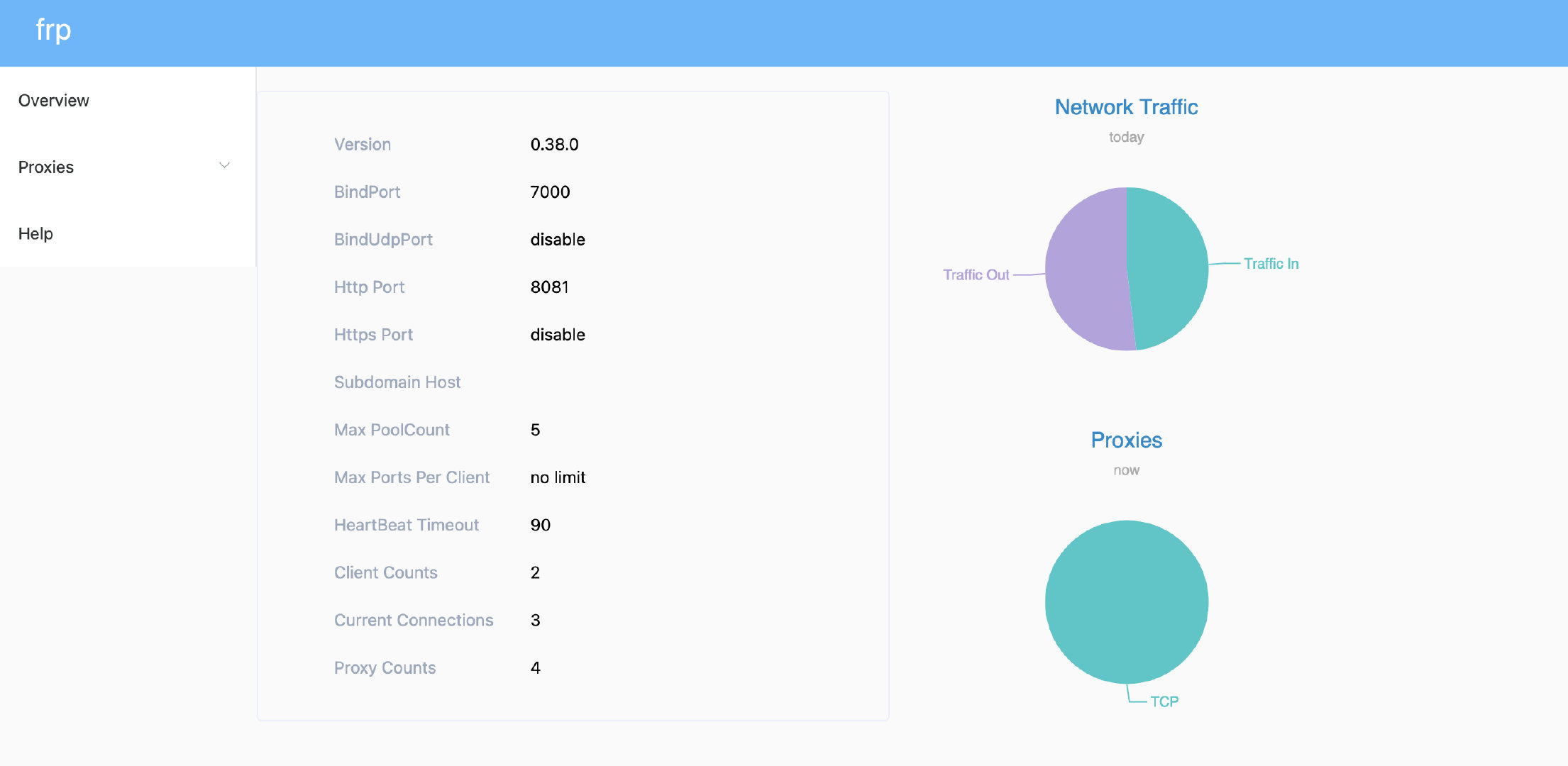
Task: Click the Traffic Out chart label
Action: pos(976,275)
